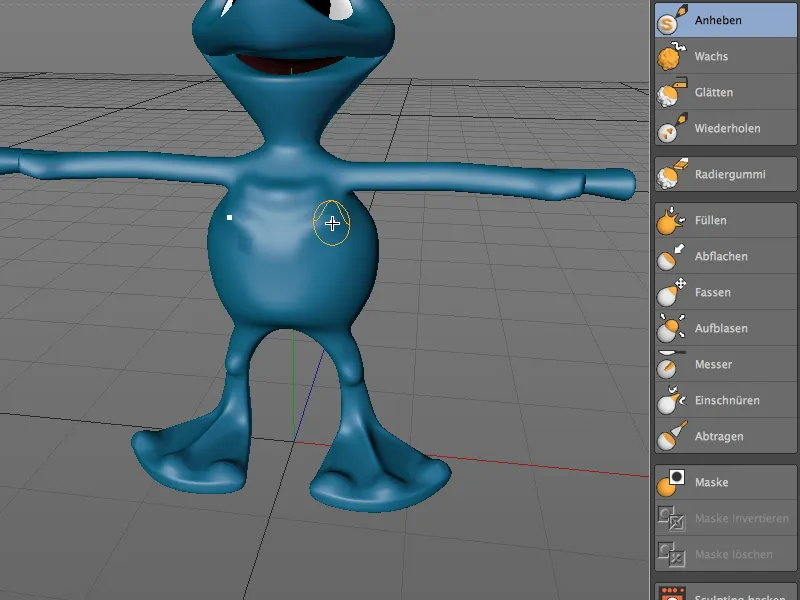This screenshot has width=800, height=600.
Task: Click the Anheben label text
Action: click(718, 20)
